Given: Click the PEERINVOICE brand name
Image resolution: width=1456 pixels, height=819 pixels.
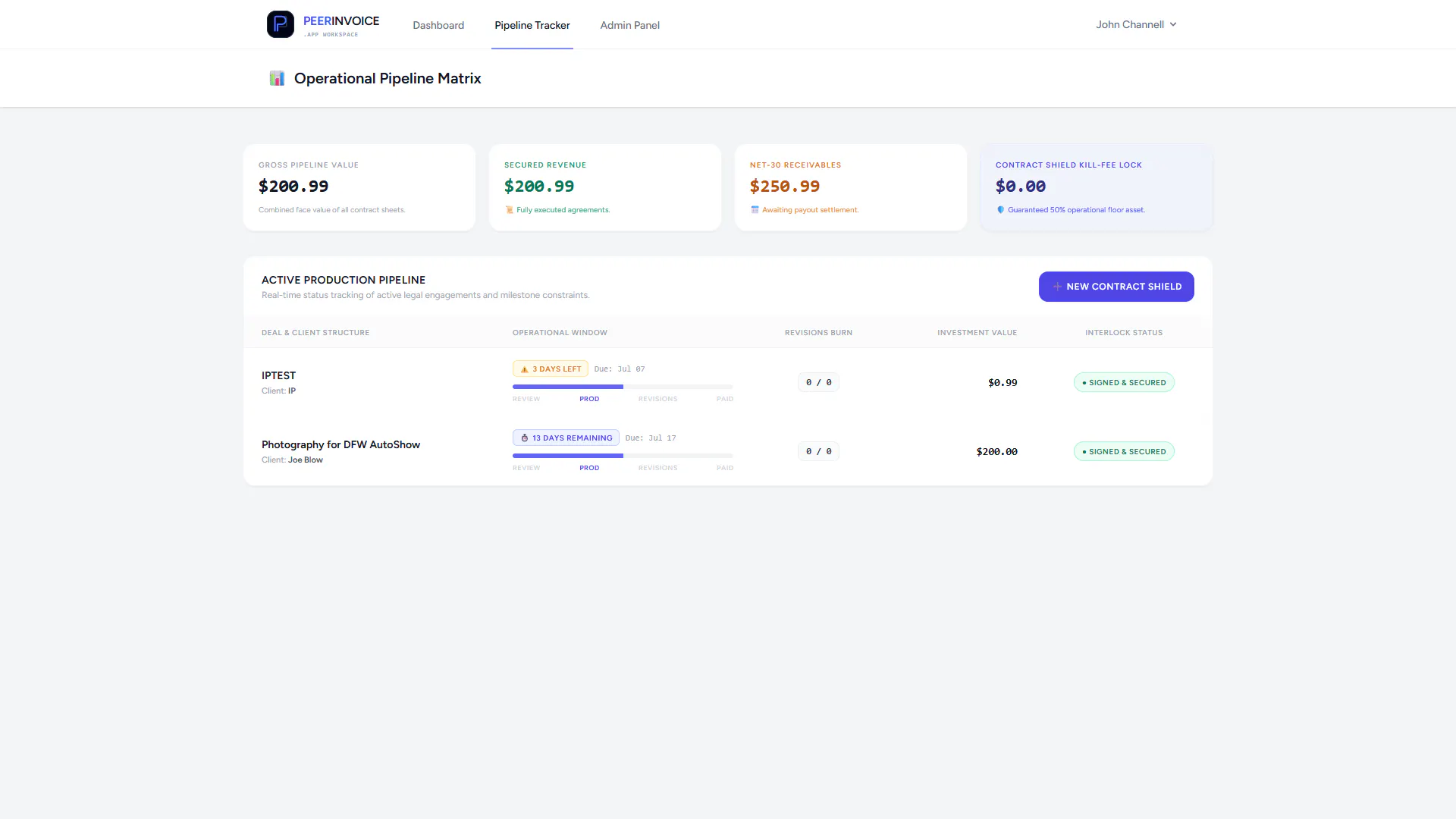Looking at the screenshot, I should coord(341,21).
